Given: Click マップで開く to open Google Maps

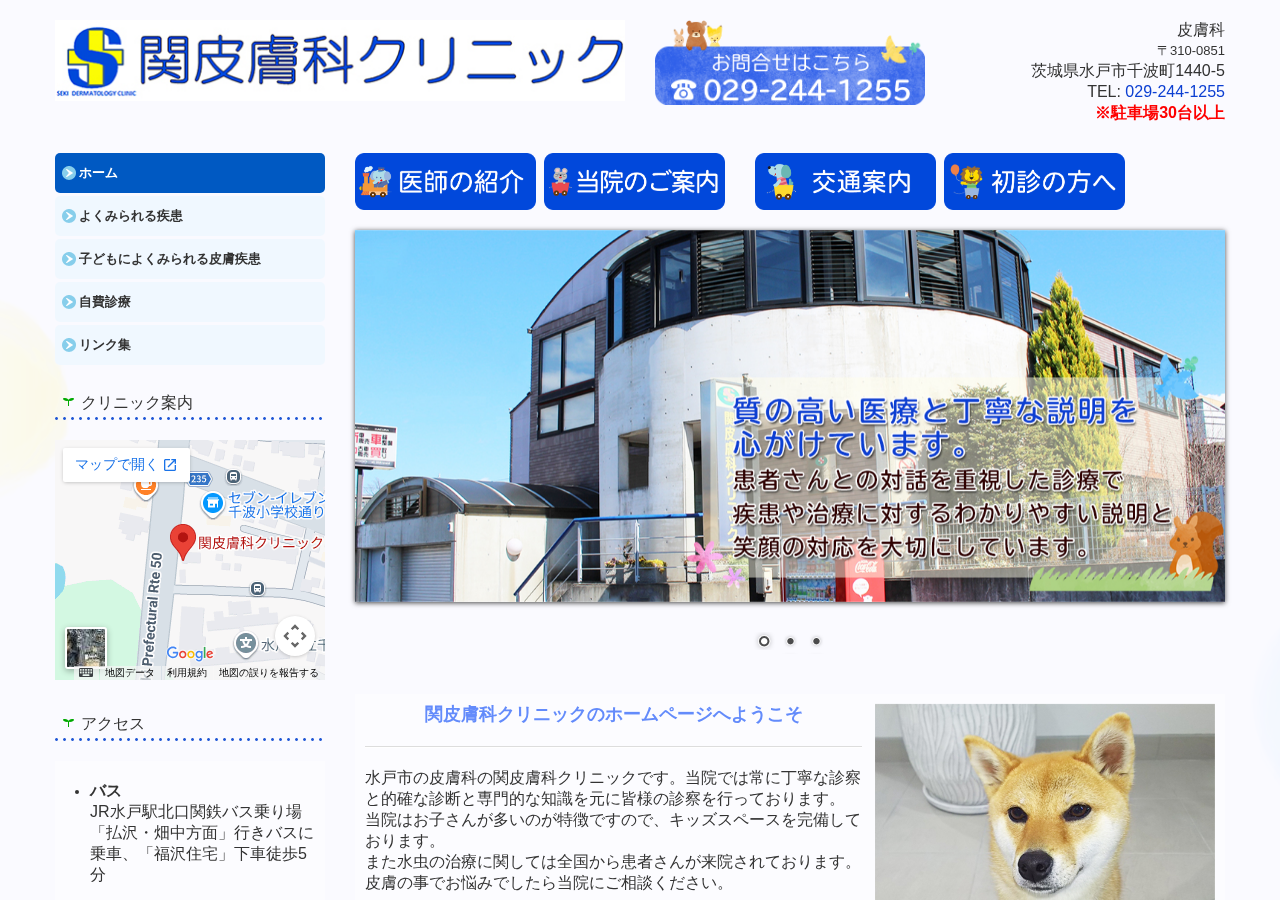Looking at the screenshot, I should 126,465.
